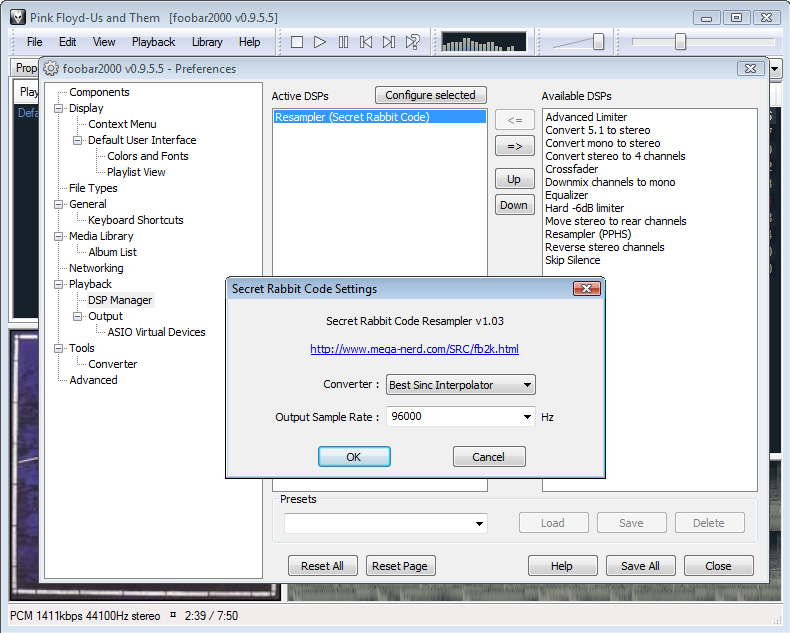Open Keyboard Shortcuts preferences page
This screenshot has height=633, width=790.
click(136, 220)
